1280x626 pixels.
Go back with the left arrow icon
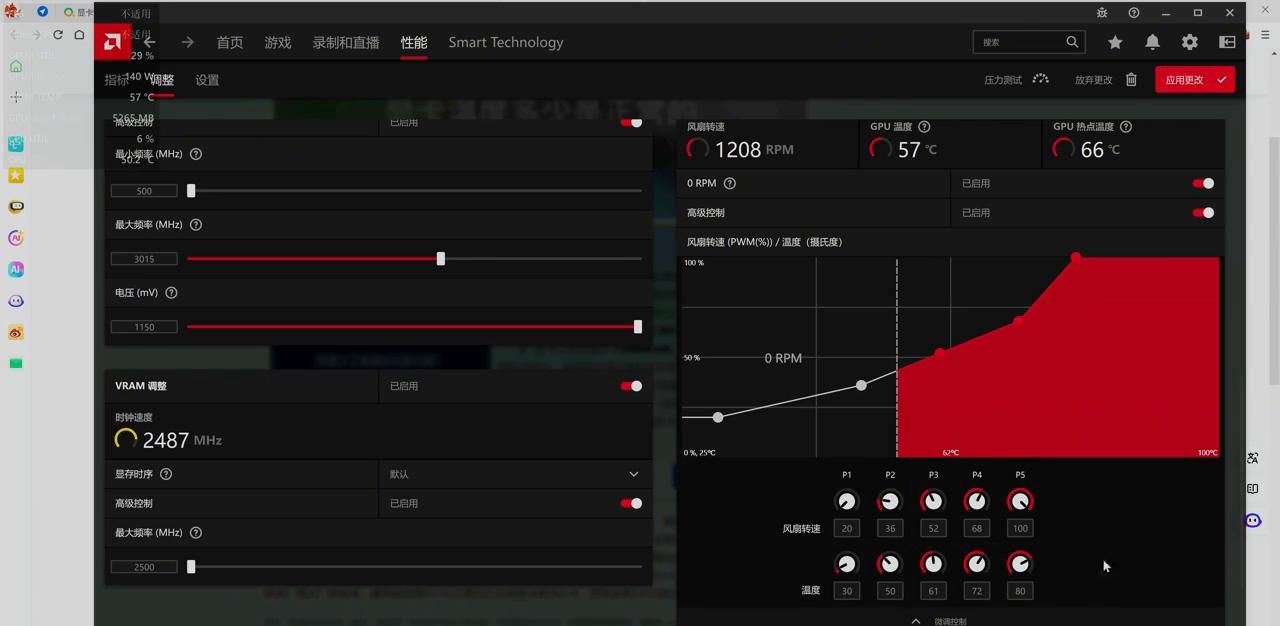click(x=149, y=42)
